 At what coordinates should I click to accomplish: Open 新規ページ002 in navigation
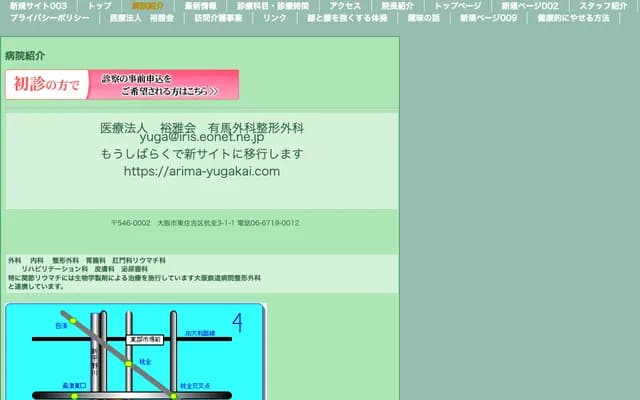[530, 6]
